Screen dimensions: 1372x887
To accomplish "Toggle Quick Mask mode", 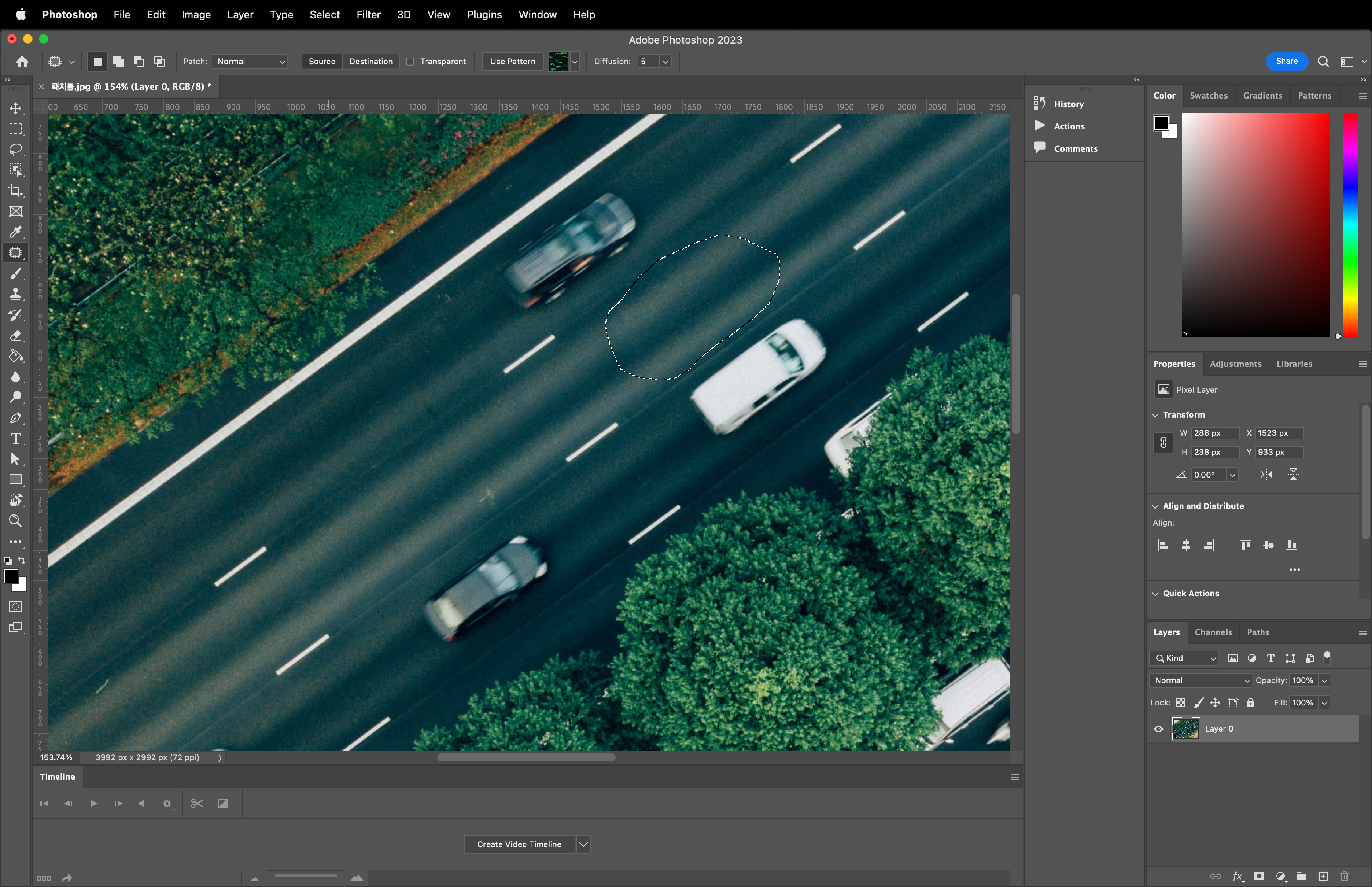I will 16,607.
